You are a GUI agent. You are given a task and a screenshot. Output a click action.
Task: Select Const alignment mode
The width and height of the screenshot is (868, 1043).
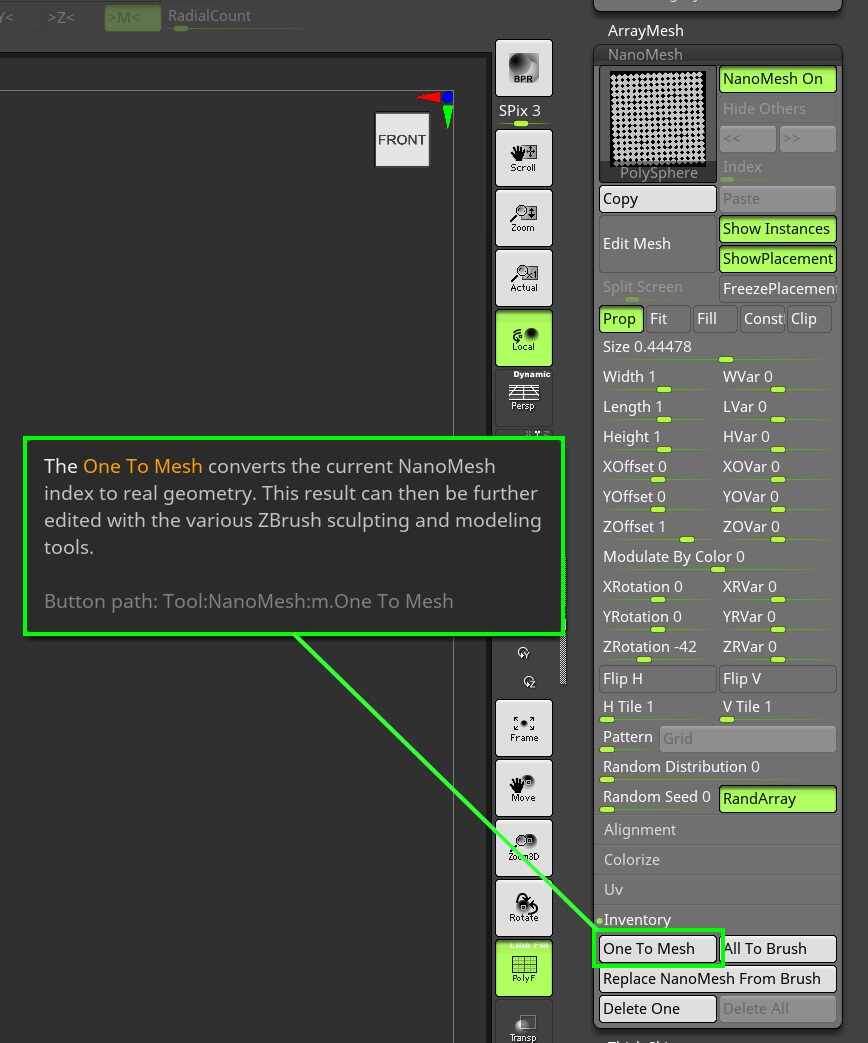763,319
